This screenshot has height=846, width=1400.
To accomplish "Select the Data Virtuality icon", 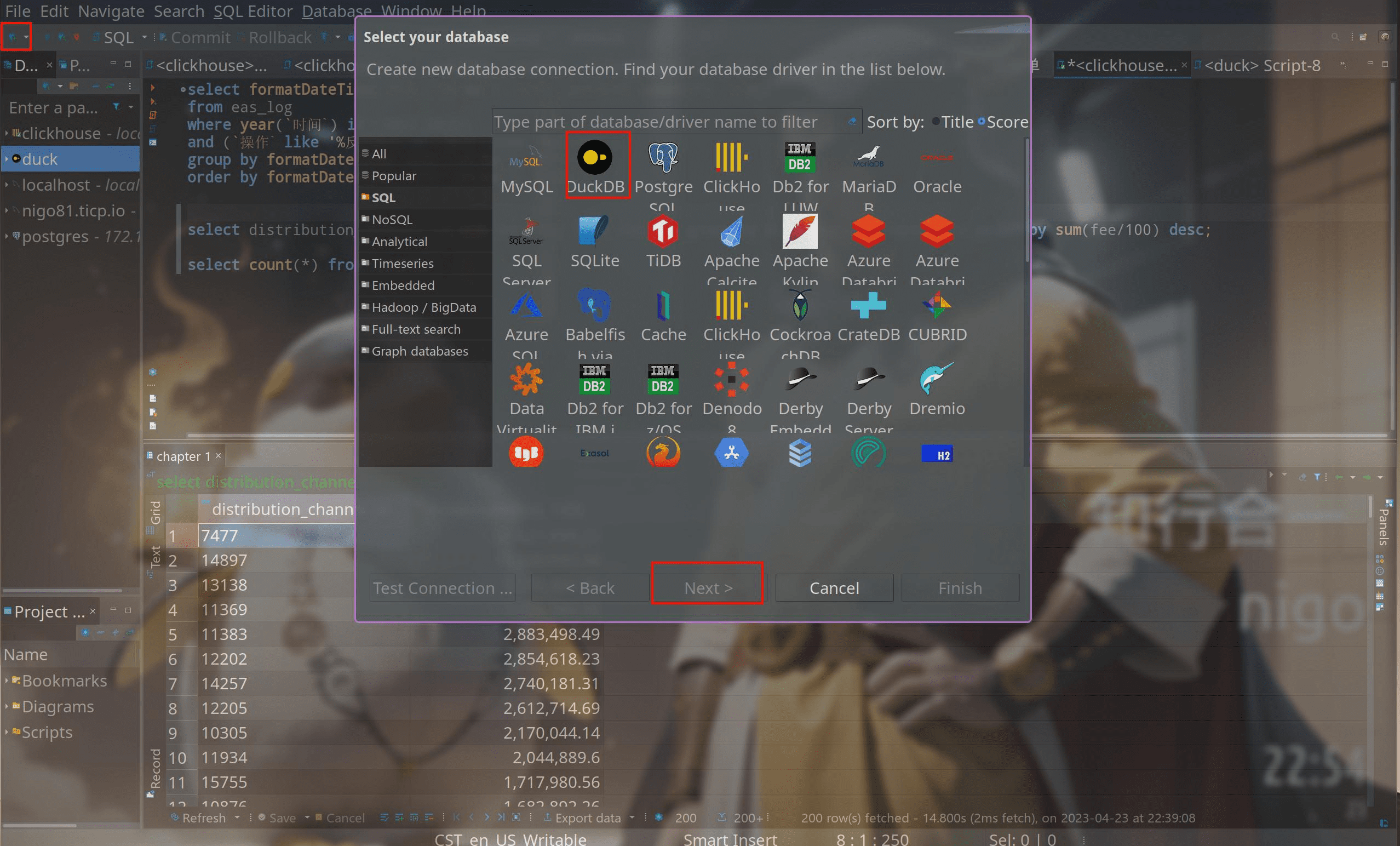I will coord(526,379).
